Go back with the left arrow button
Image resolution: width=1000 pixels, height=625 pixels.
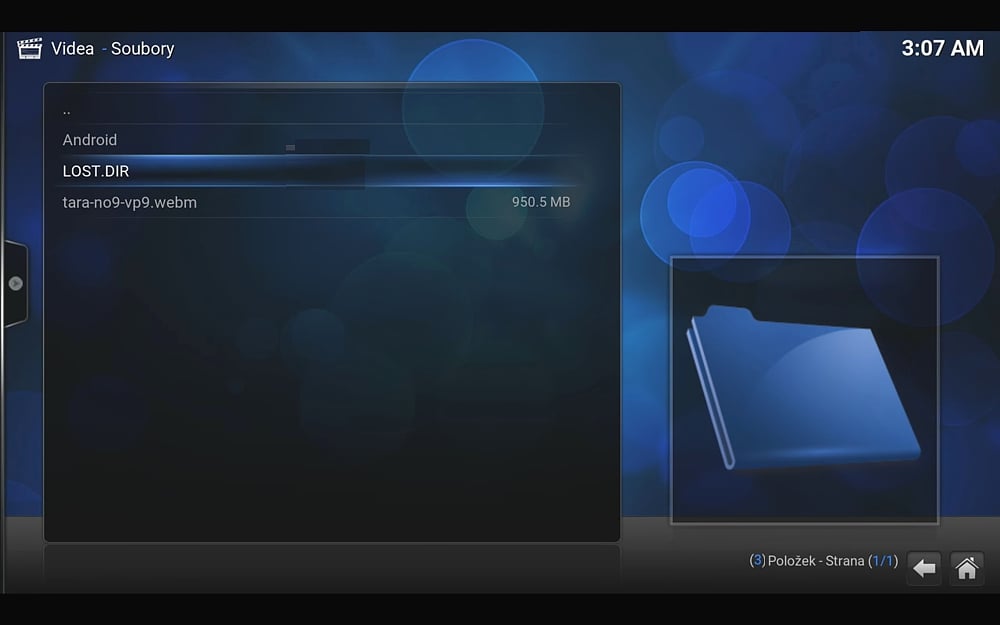924,568
